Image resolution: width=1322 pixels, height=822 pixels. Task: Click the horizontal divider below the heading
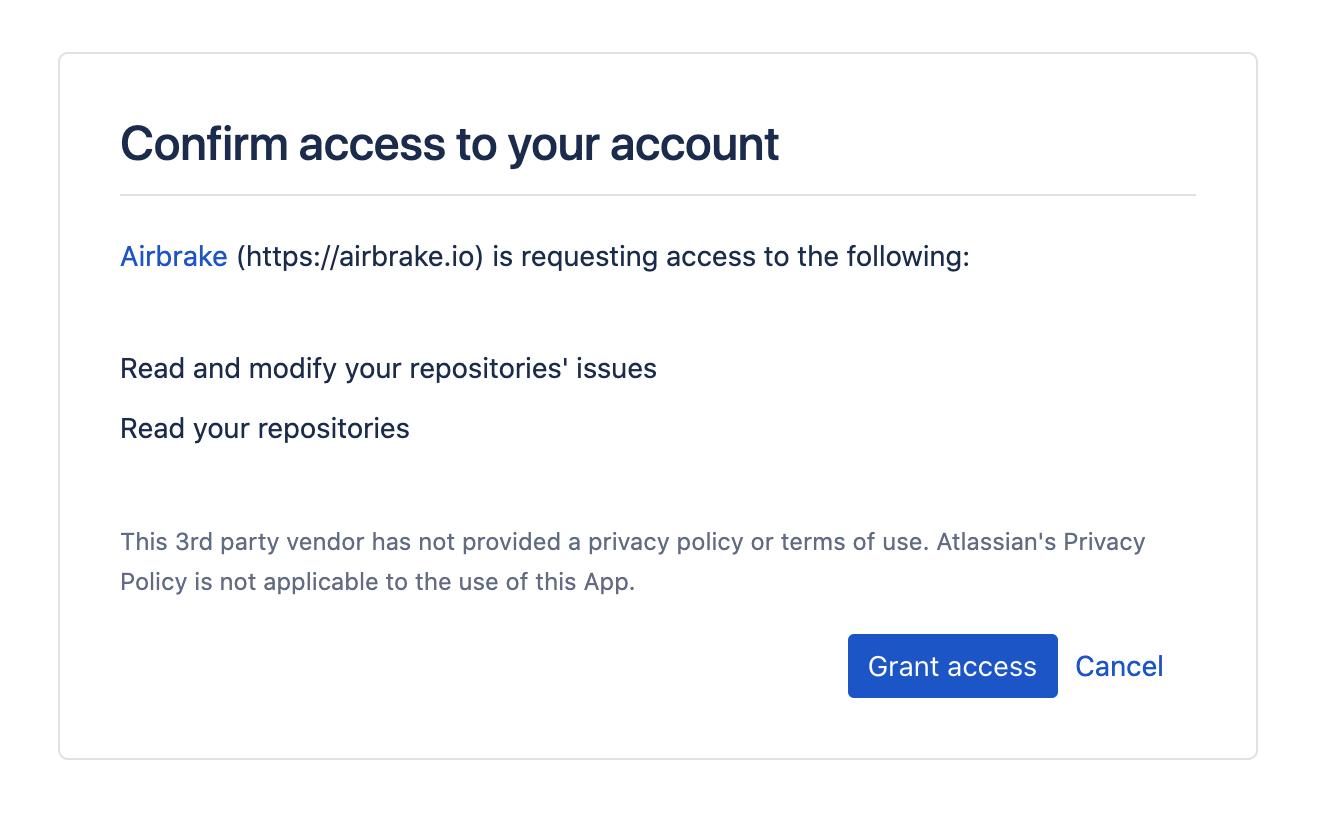(x=658, y=195)
